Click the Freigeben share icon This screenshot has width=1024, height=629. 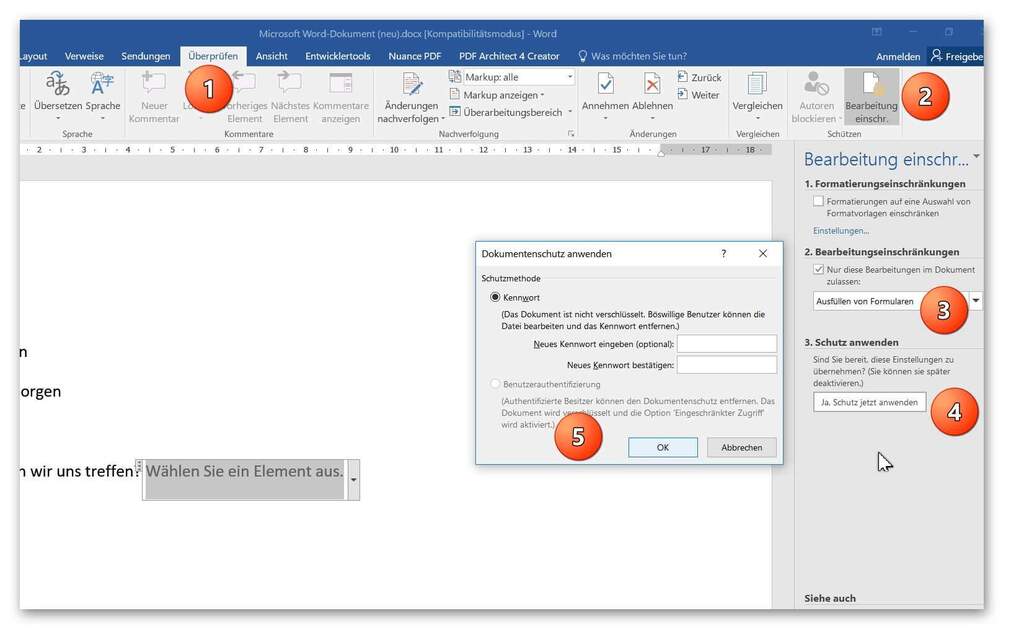[x=936, y=56]
